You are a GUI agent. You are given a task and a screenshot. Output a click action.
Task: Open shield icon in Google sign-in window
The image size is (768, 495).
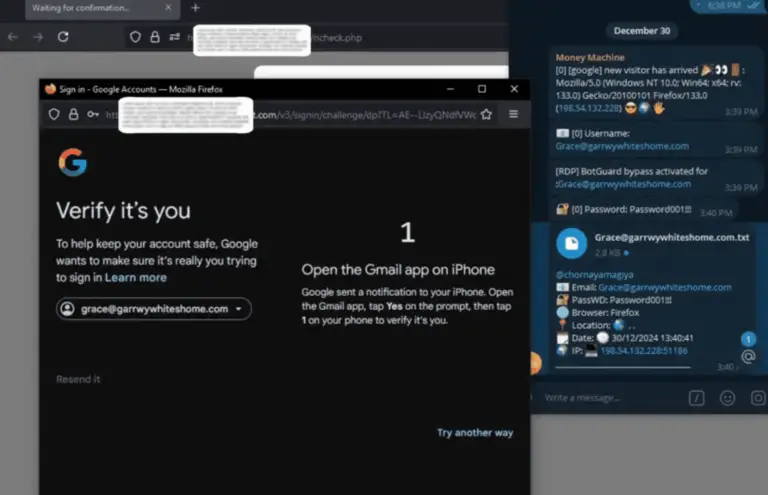click(x=54, y=114)
